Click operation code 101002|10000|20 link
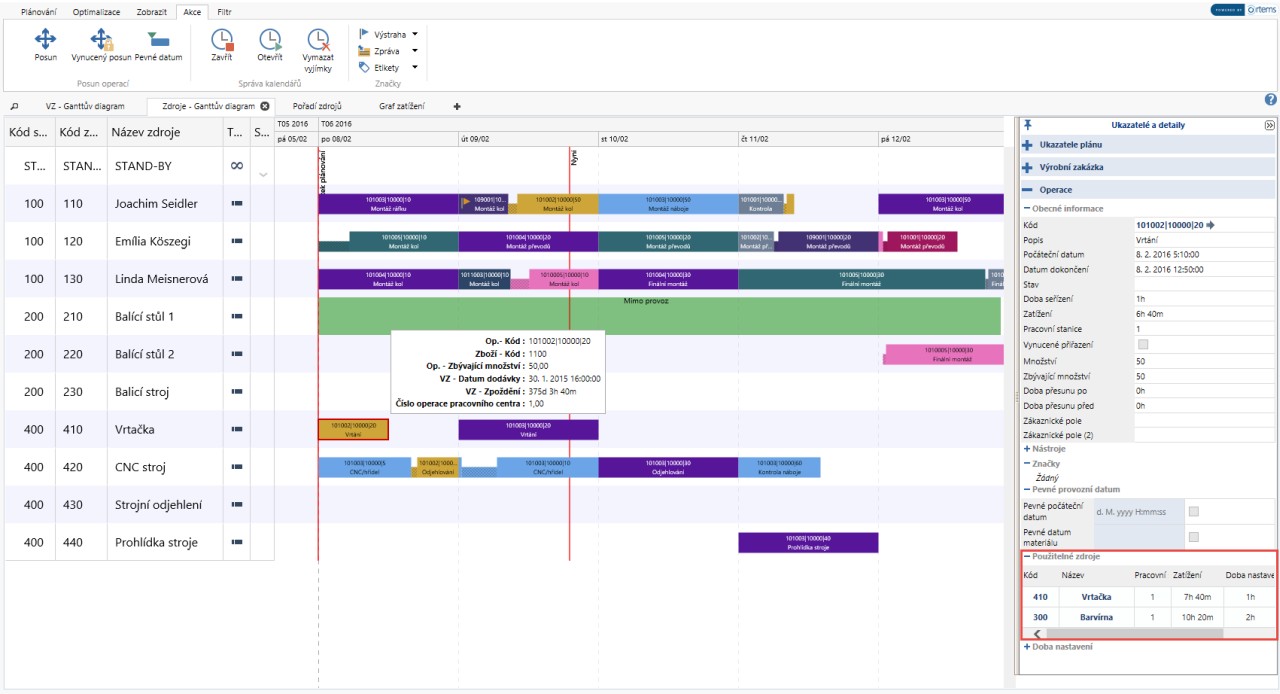 pyautogui.click(x=1169, y=225)
